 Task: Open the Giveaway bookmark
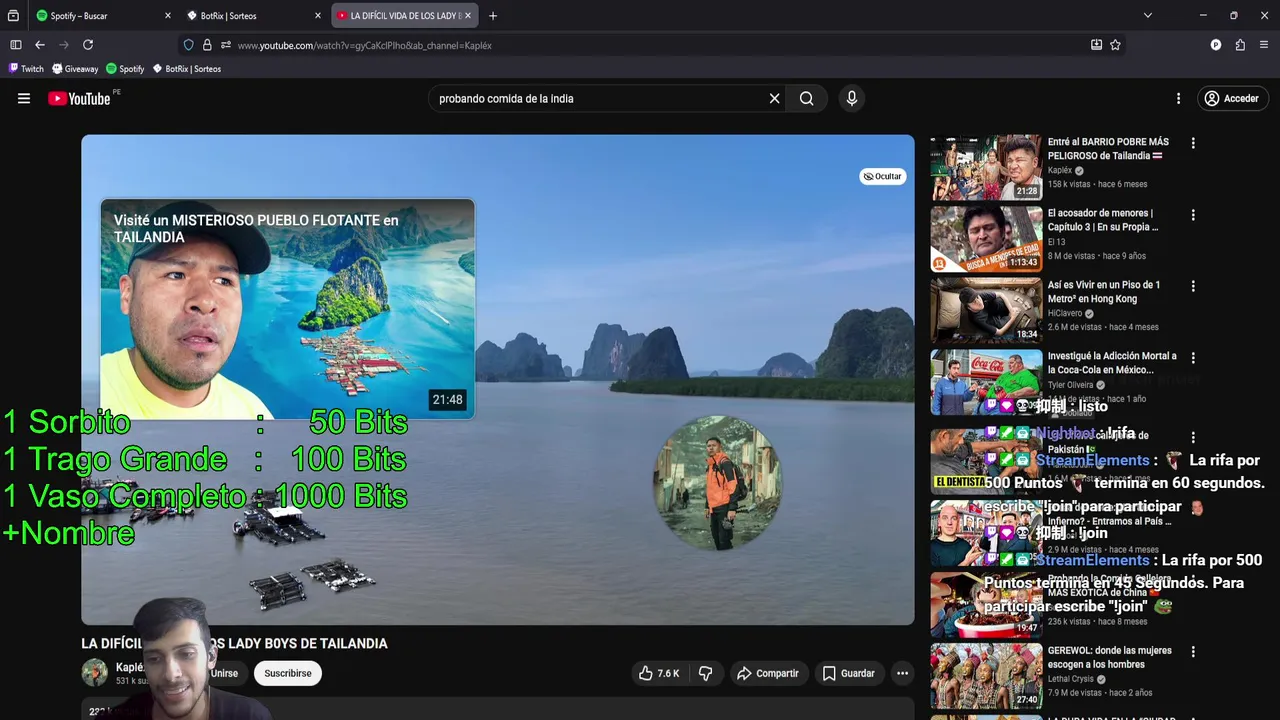pos(75,69)
